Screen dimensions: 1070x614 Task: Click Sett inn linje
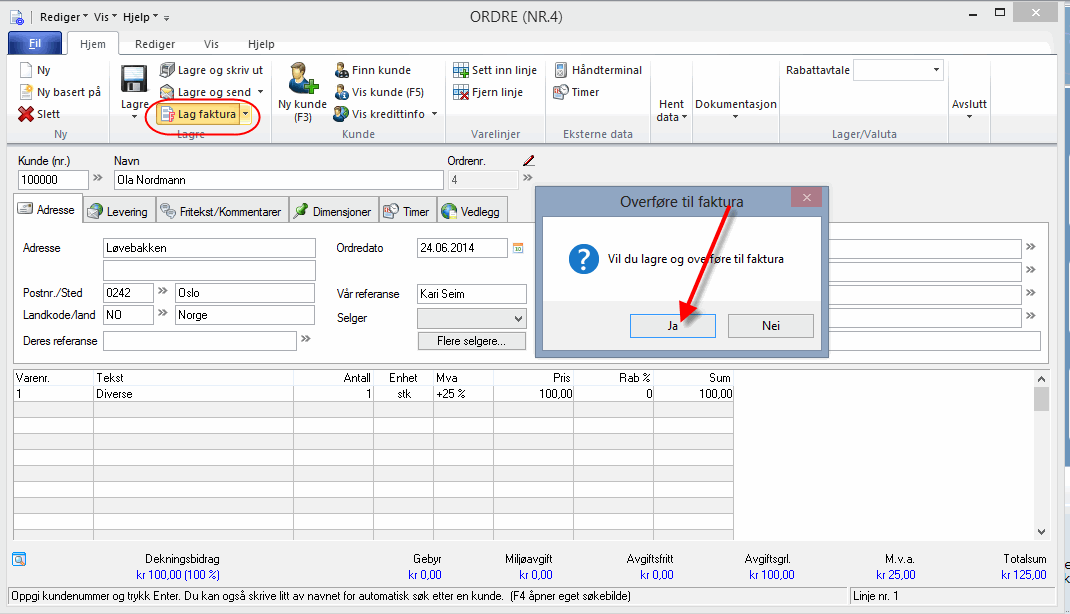495,70
